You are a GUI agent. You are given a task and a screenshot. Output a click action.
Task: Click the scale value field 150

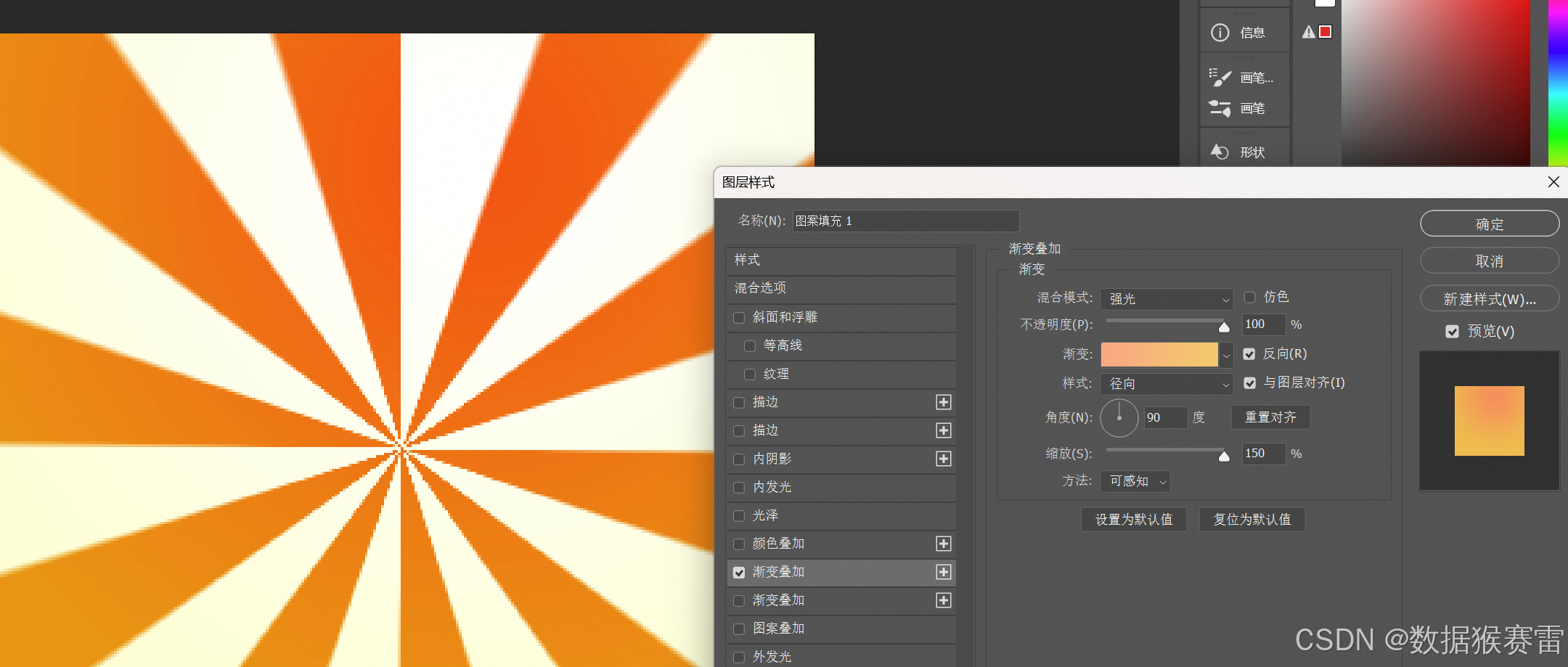(1264, 454)
